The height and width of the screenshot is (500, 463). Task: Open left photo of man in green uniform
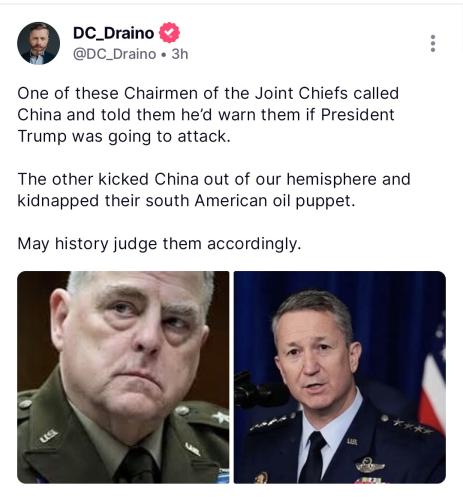click(123, 377)
